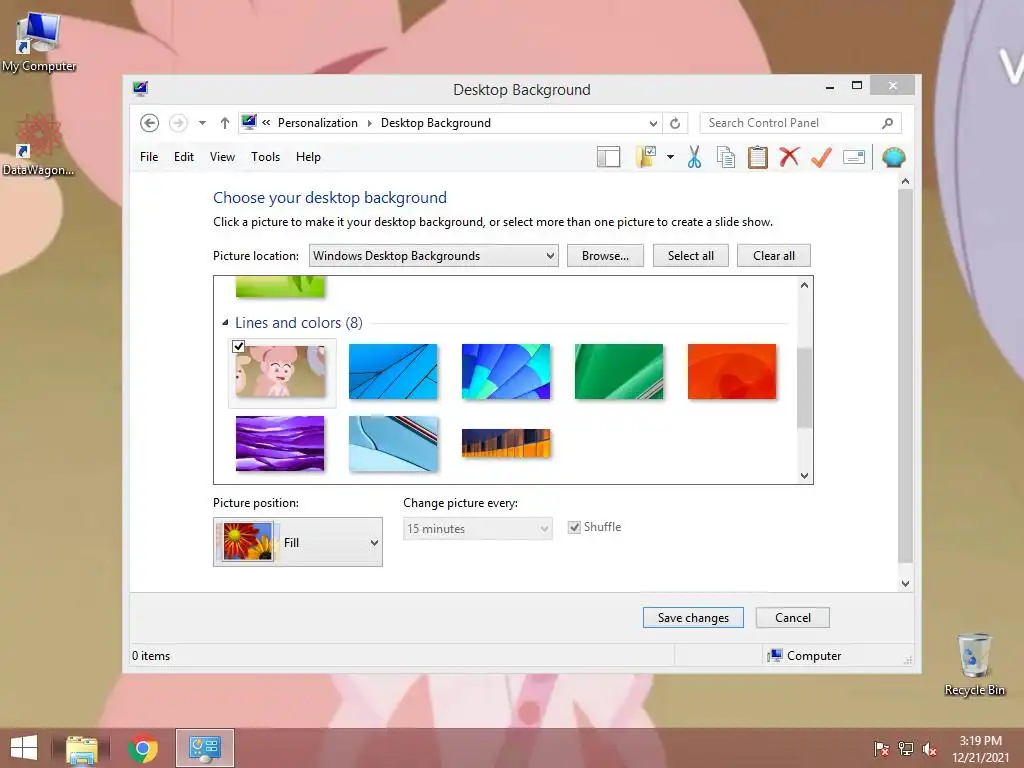Screen dimensions: 1024x768
Task: Open the Tools menu
Action: [x=265, y=157]
